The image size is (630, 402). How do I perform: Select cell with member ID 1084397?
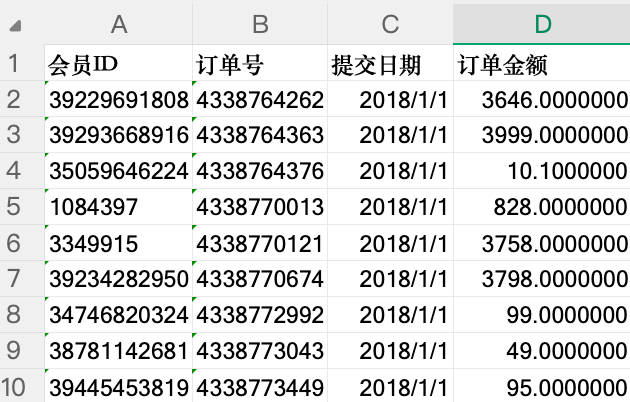pyautogui.click(x=119, y=206)
